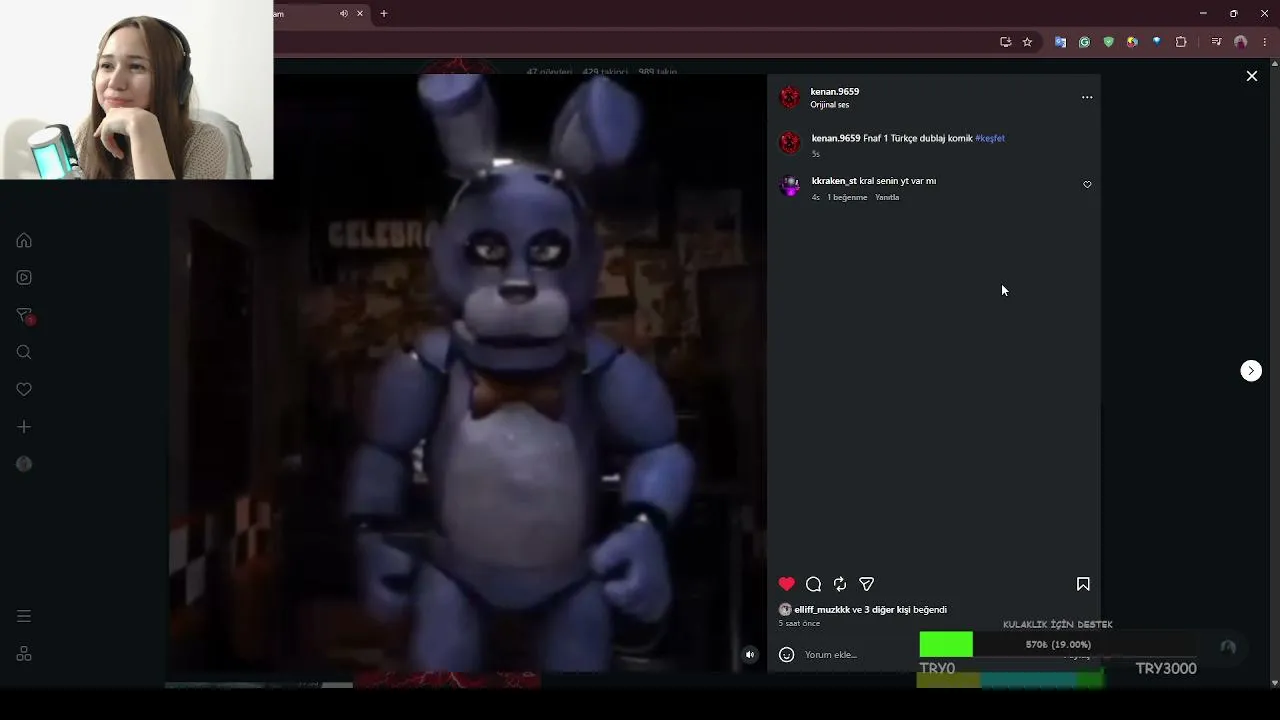The height and width of the screenshot is (720, 1280).
Task: Open the Chrome profile avatar menu
Action: [1241, 42]
